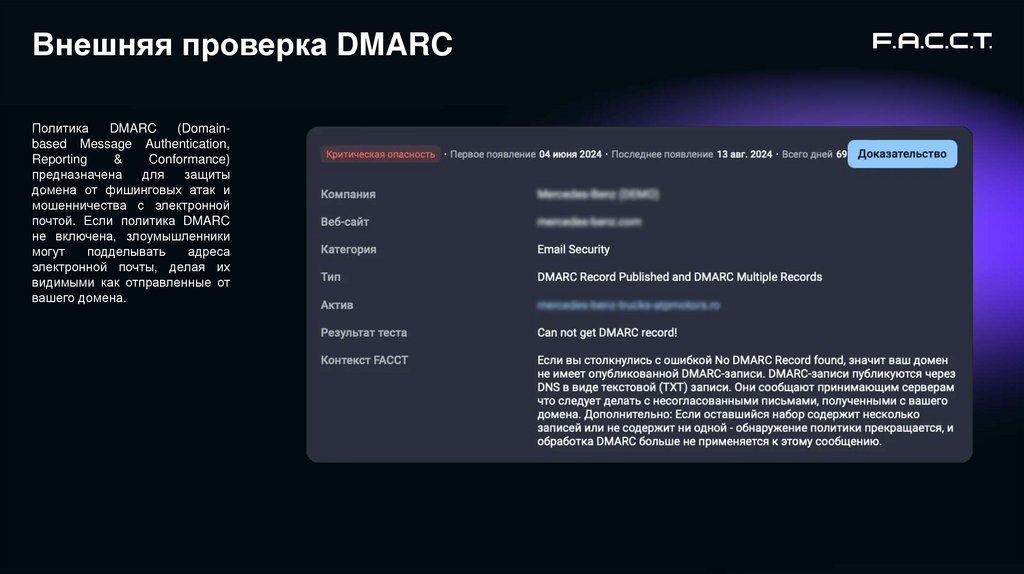
Task: Click the Категория field label
Action: pyautogui.click(x=348, y=249)
